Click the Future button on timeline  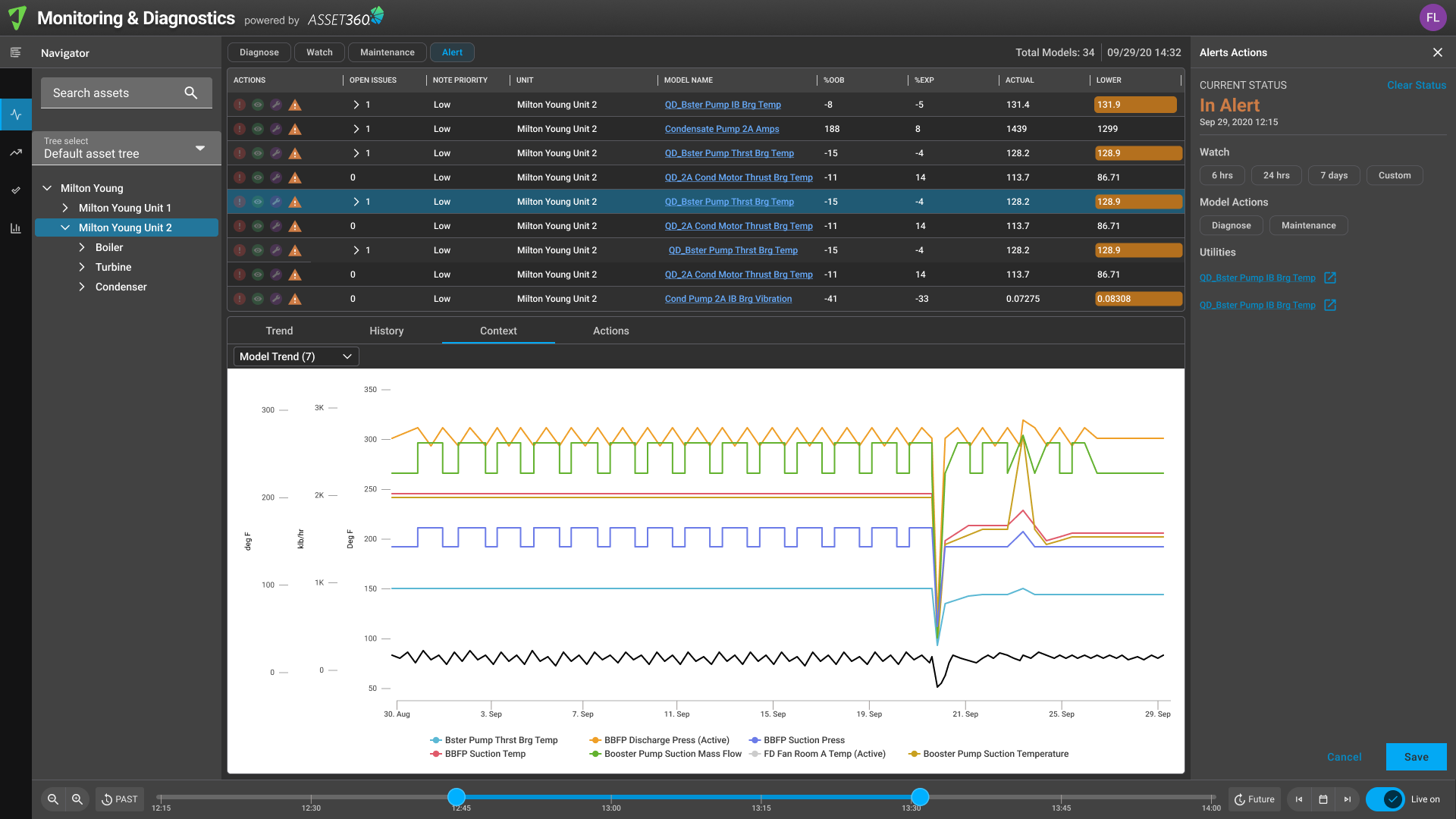coord(1254,799)
